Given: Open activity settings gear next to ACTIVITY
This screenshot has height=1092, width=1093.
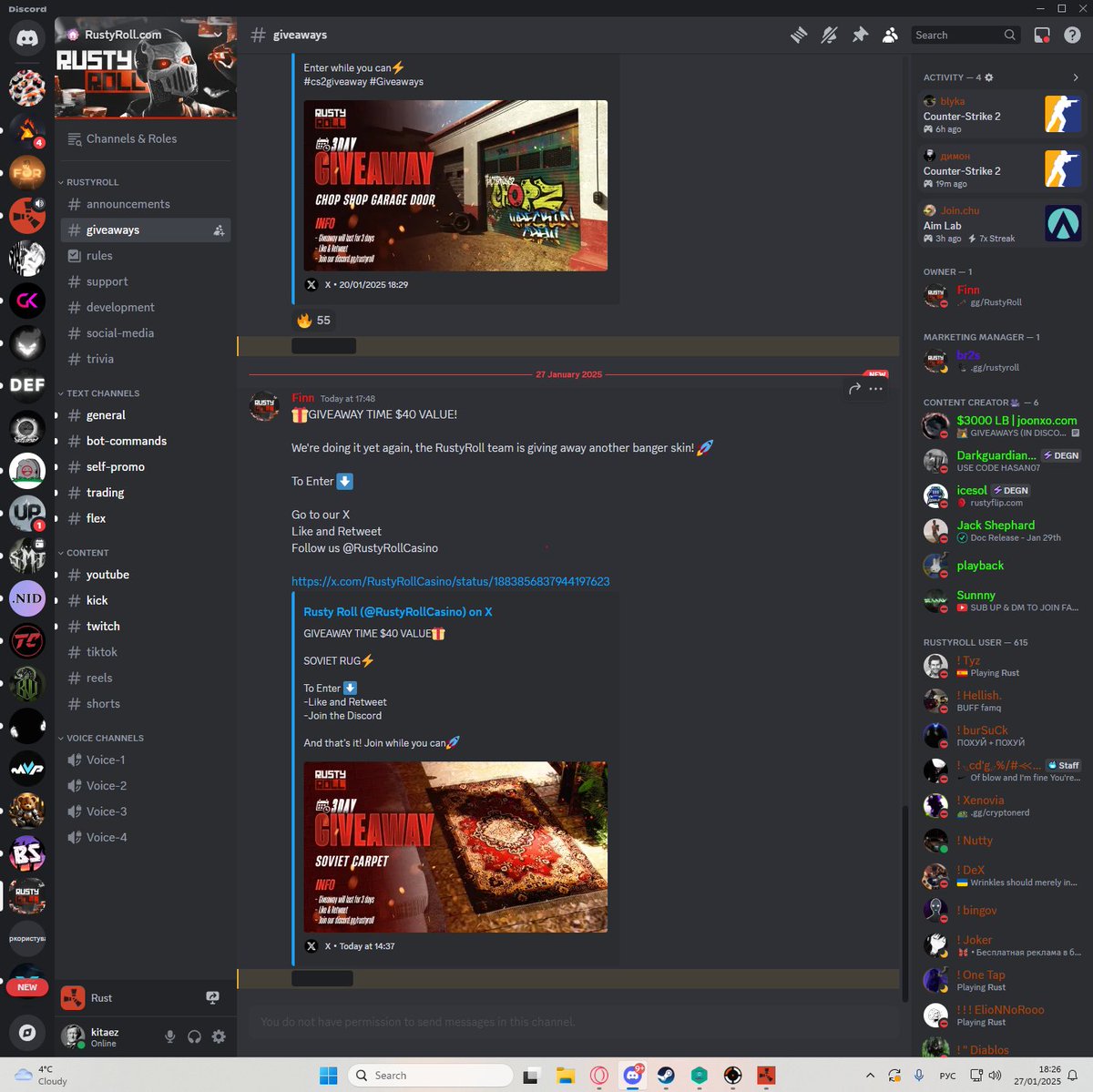Looking at the screenshot, I should (989, 77).
